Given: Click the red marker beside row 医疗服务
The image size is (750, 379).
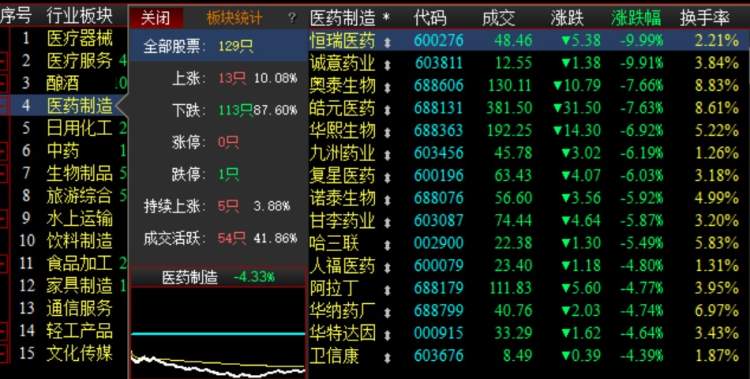Looking at the screenshot, I should (4, 61).
